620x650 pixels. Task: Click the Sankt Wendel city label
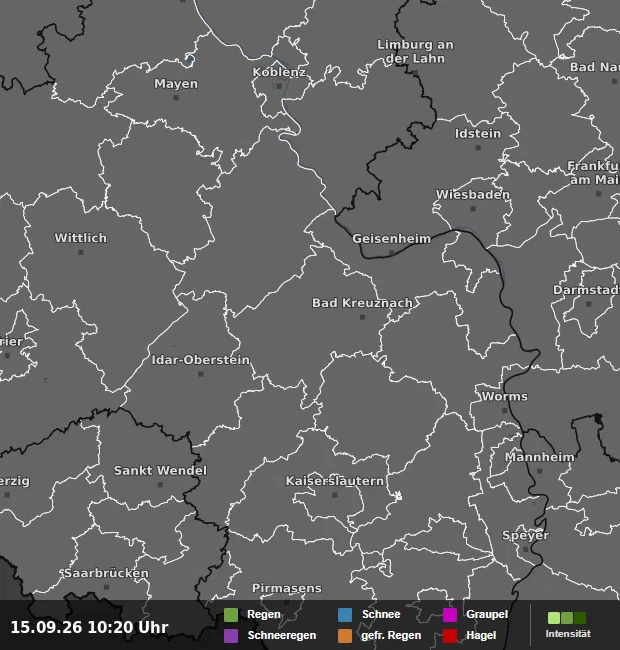pyautogui.click(x=160, y=471)
